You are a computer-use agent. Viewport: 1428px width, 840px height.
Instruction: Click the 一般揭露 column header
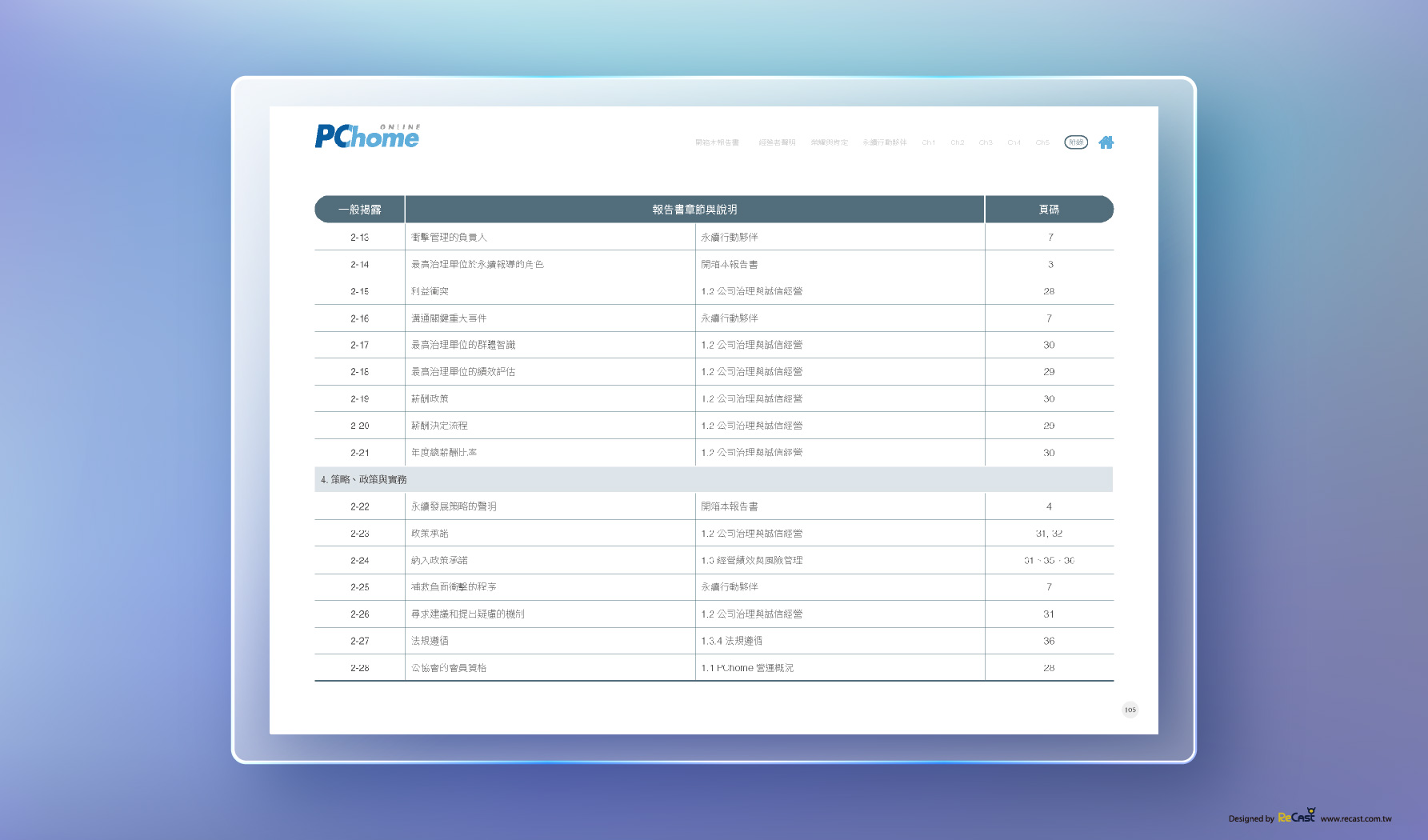[x=360, y=210]
